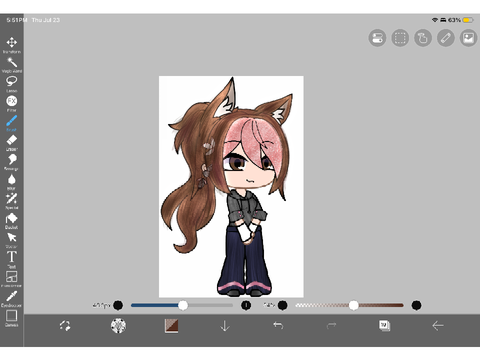Open the Ruler tool icon

click(x=446, y=38)
